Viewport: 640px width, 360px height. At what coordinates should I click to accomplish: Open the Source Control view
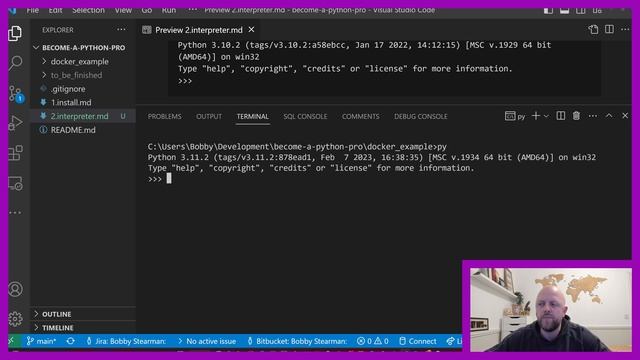click(x=16, y=93)
